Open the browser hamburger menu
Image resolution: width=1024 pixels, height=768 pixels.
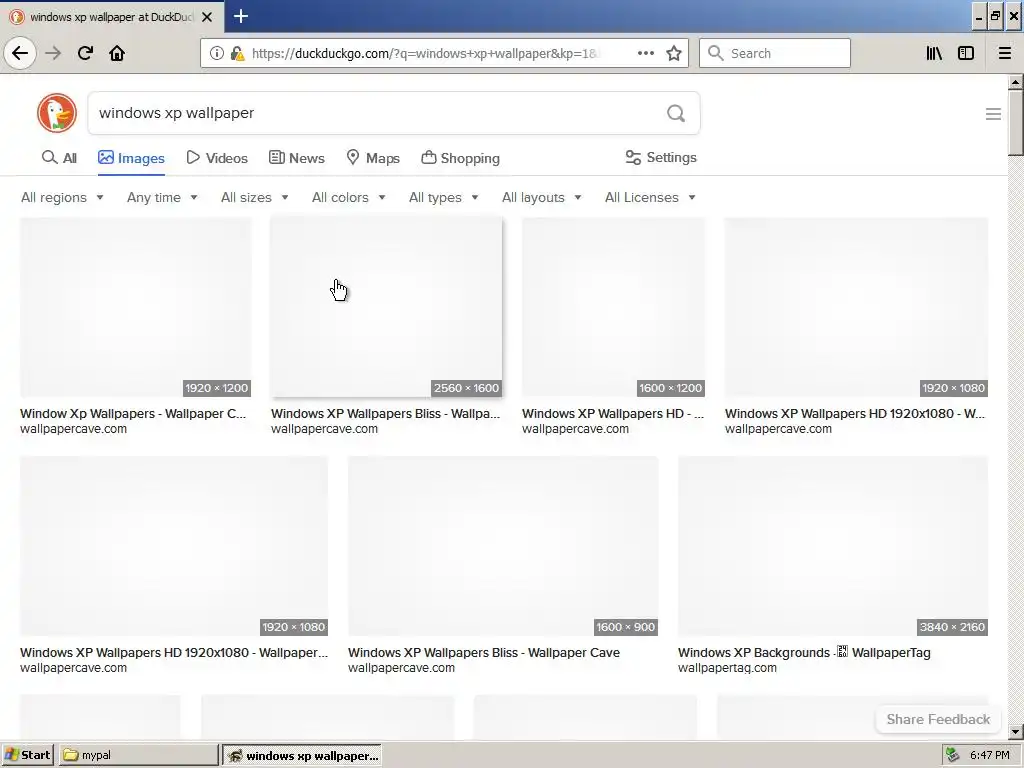[x=1004, y=53]
